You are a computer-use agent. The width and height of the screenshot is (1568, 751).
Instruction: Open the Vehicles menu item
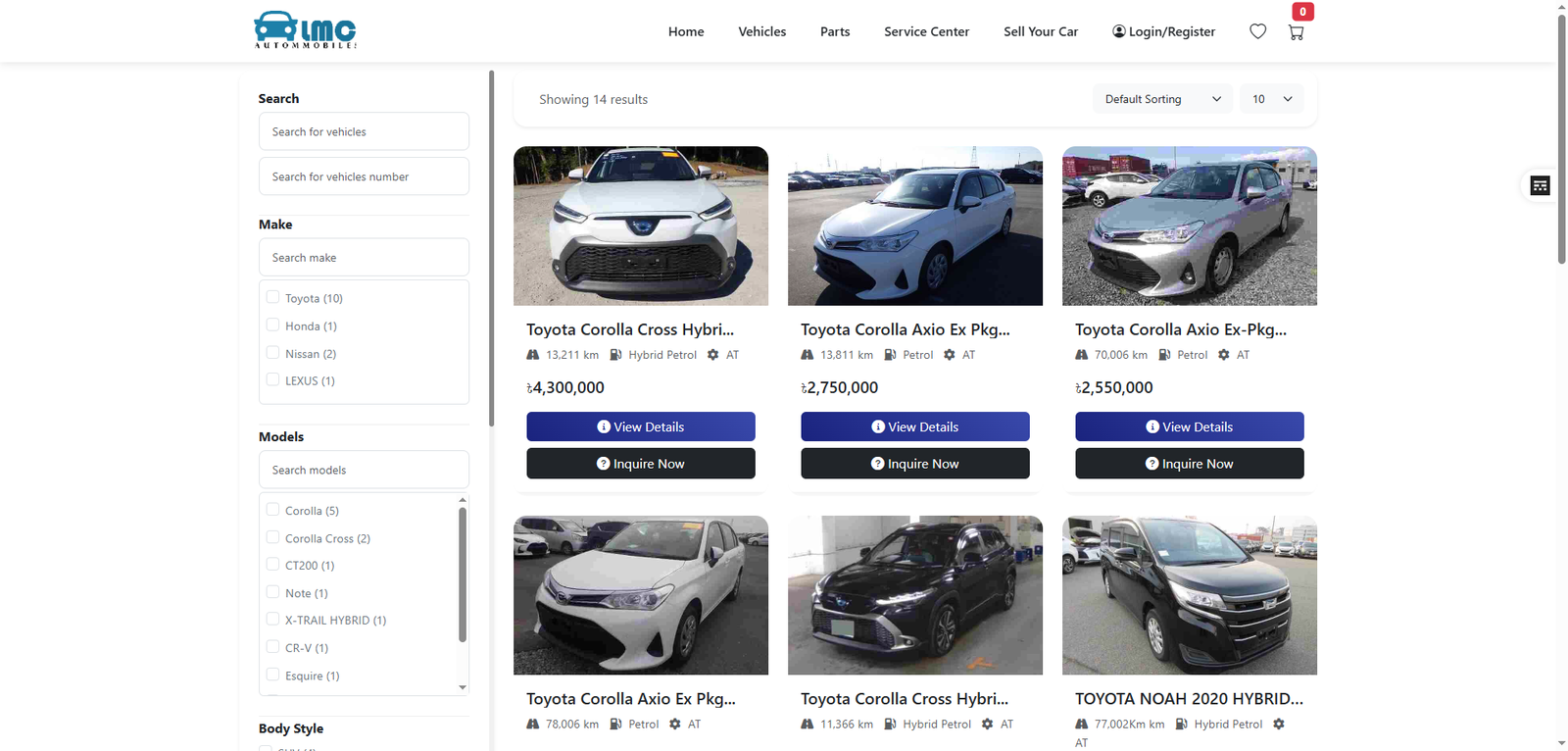761,31
